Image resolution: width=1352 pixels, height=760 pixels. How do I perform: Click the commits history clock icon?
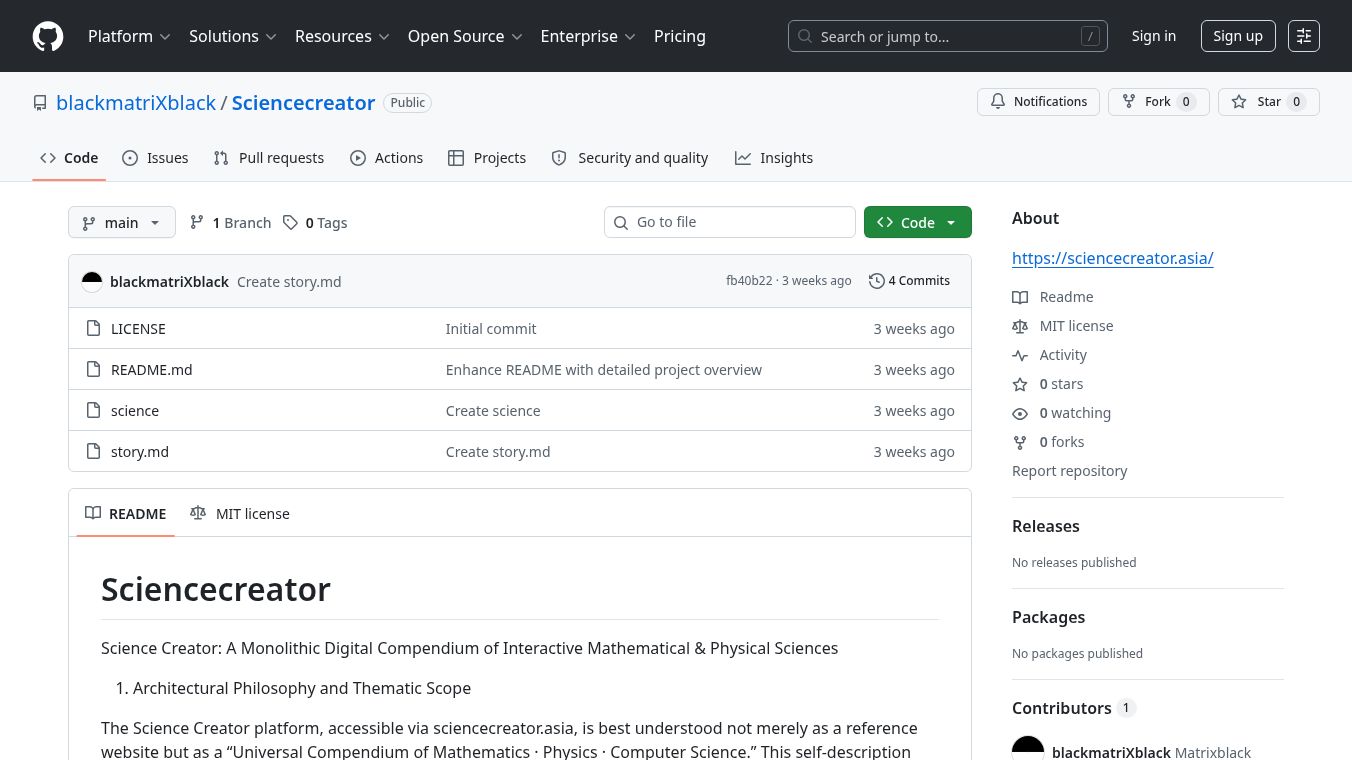tap(877, 281)
